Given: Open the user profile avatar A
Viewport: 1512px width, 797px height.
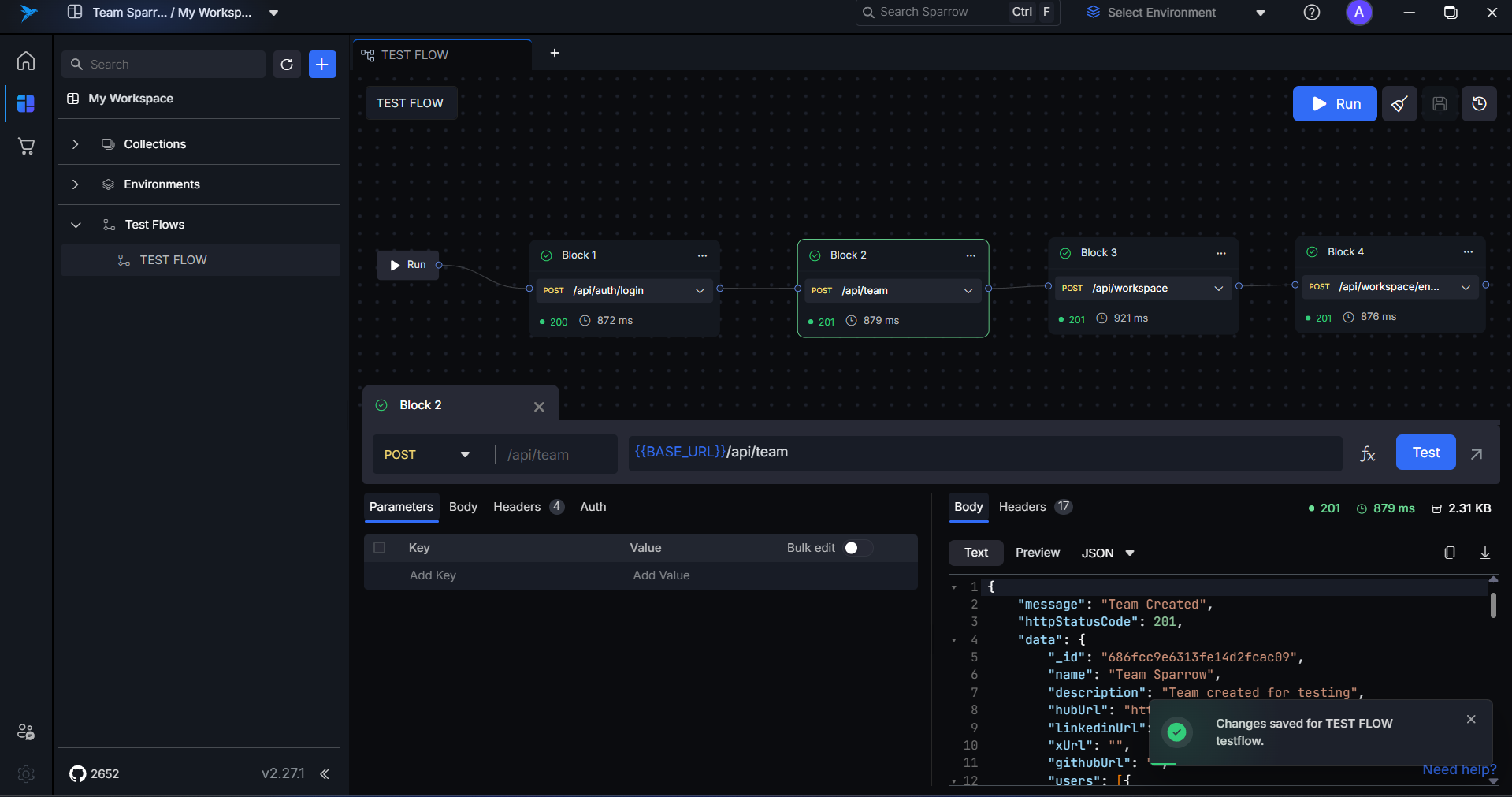Looking at the screenshot, I should (1359, 13).
